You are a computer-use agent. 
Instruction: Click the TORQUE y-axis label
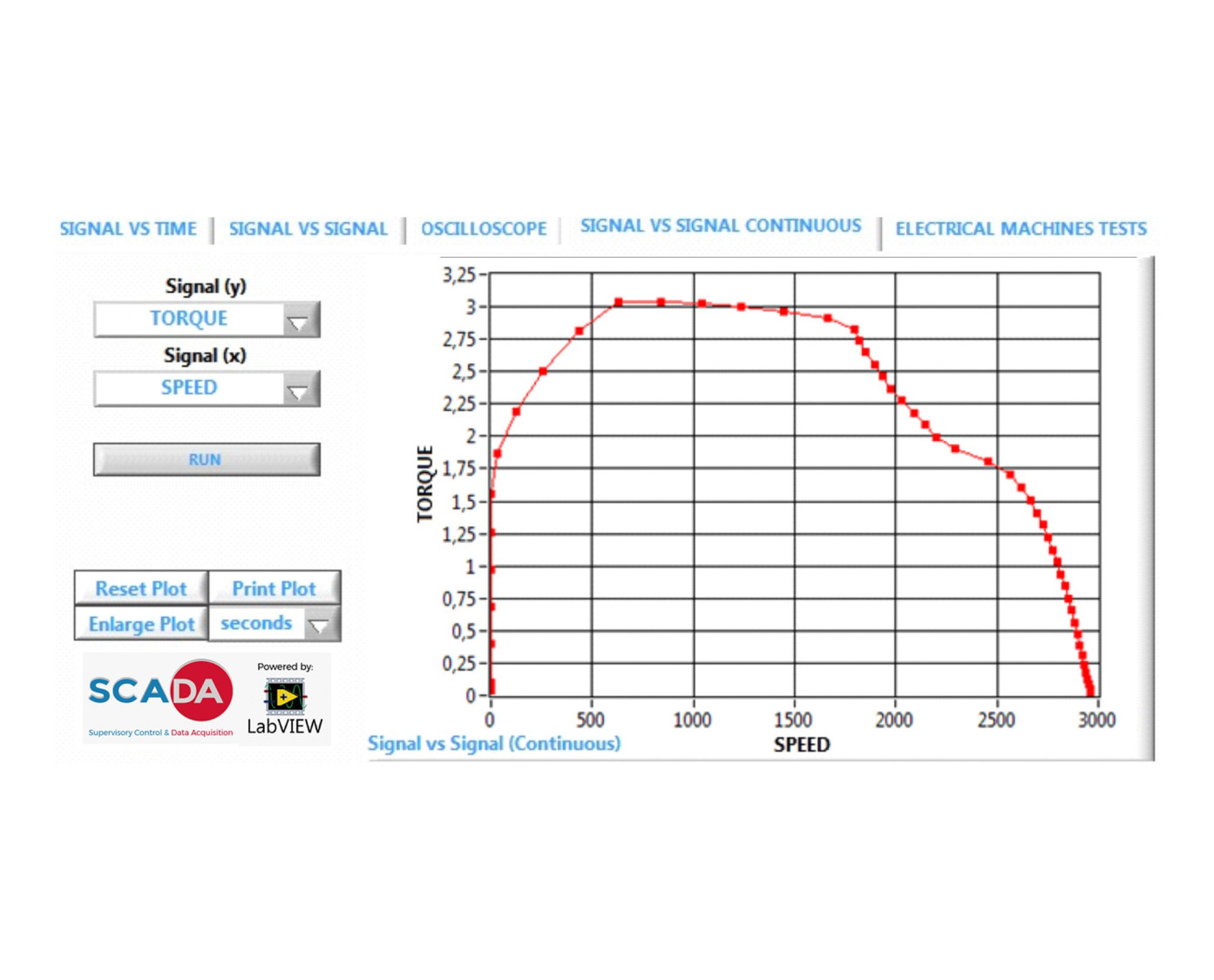click(x=424, y=483)
